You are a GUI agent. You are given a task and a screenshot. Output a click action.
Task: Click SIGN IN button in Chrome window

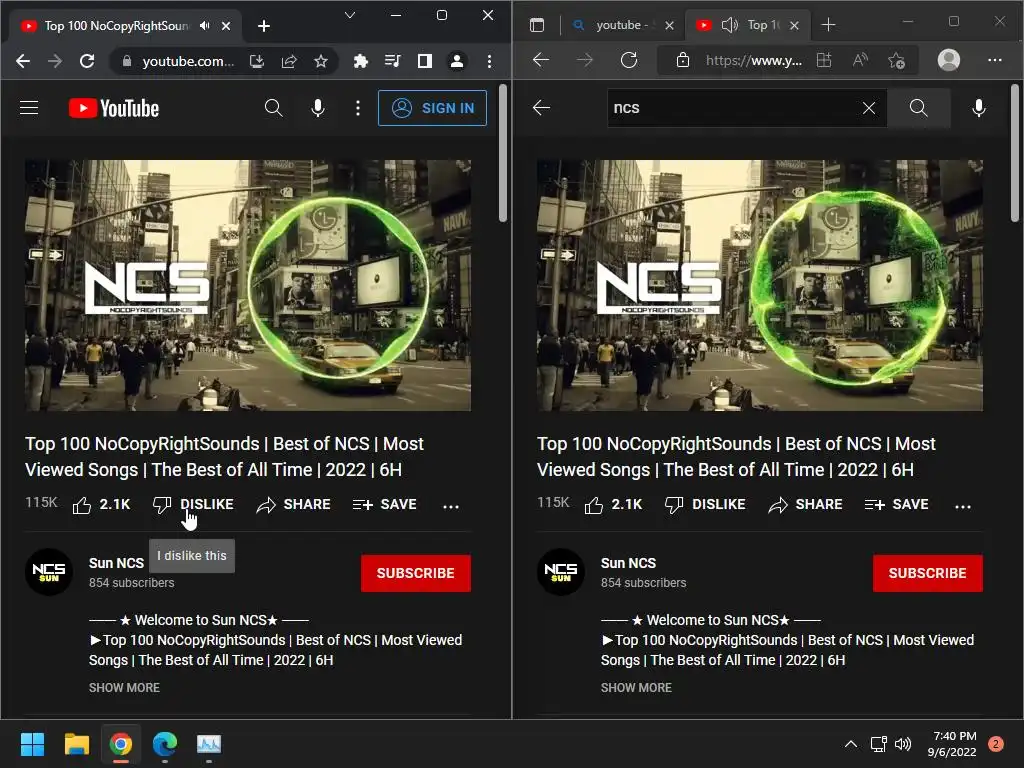(432, 108)
